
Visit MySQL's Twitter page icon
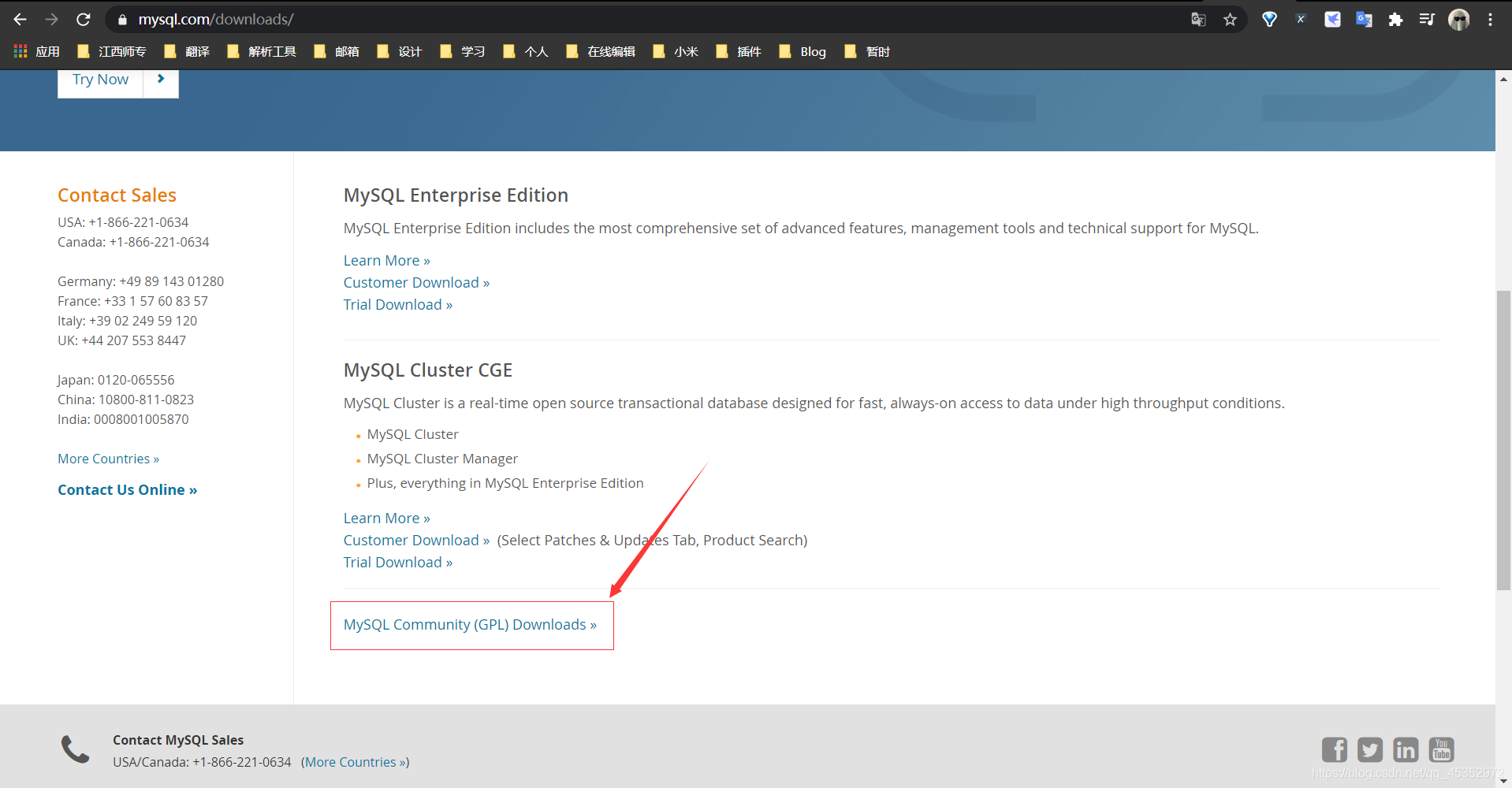point(1370,749)
